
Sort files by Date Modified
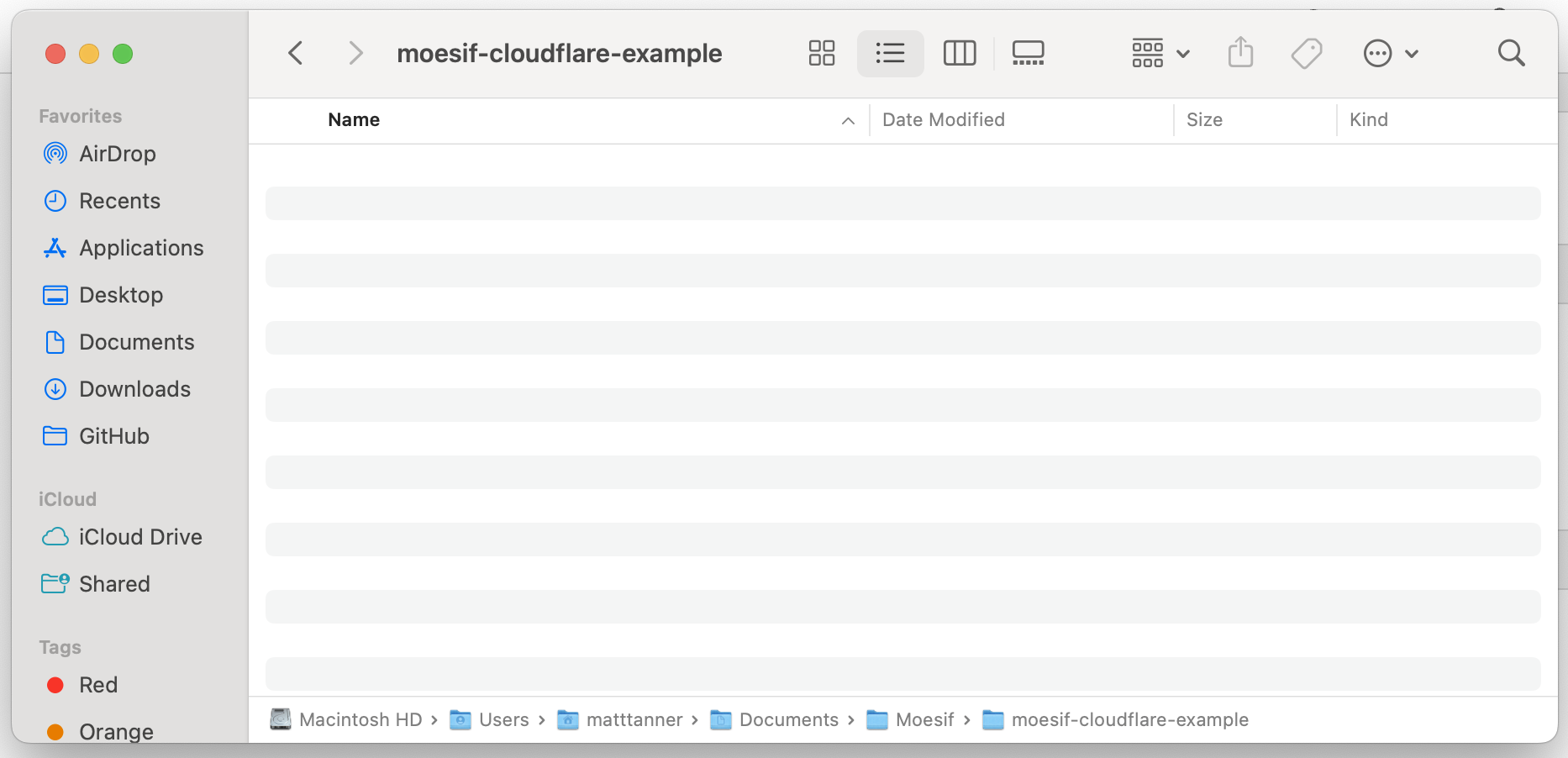943,119
